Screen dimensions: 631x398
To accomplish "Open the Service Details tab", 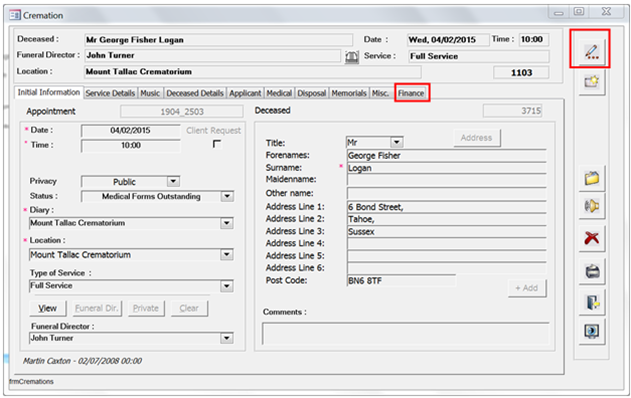I will (x=110, y=93).
